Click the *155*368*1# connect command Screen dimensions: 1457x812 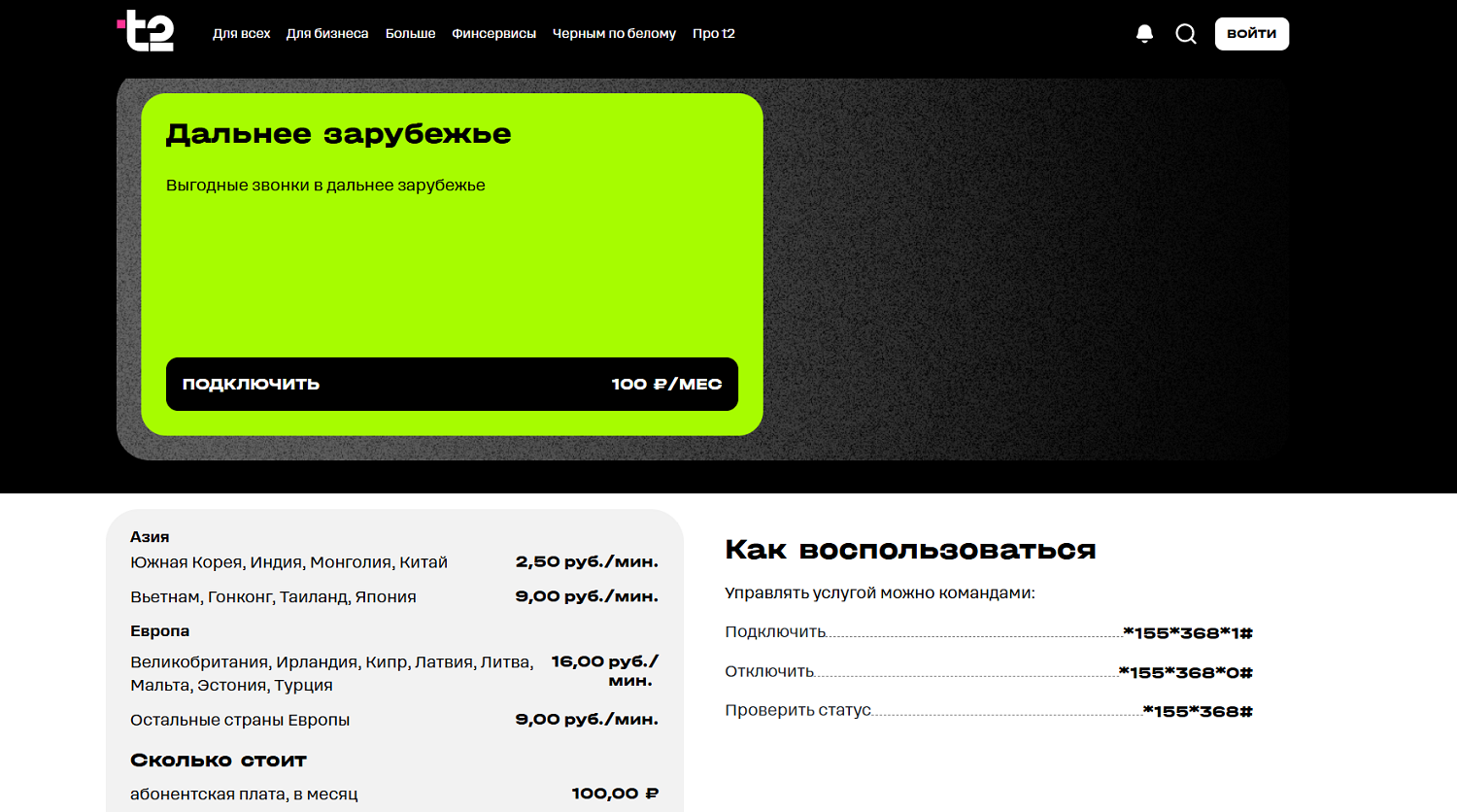coord(1188,633)
